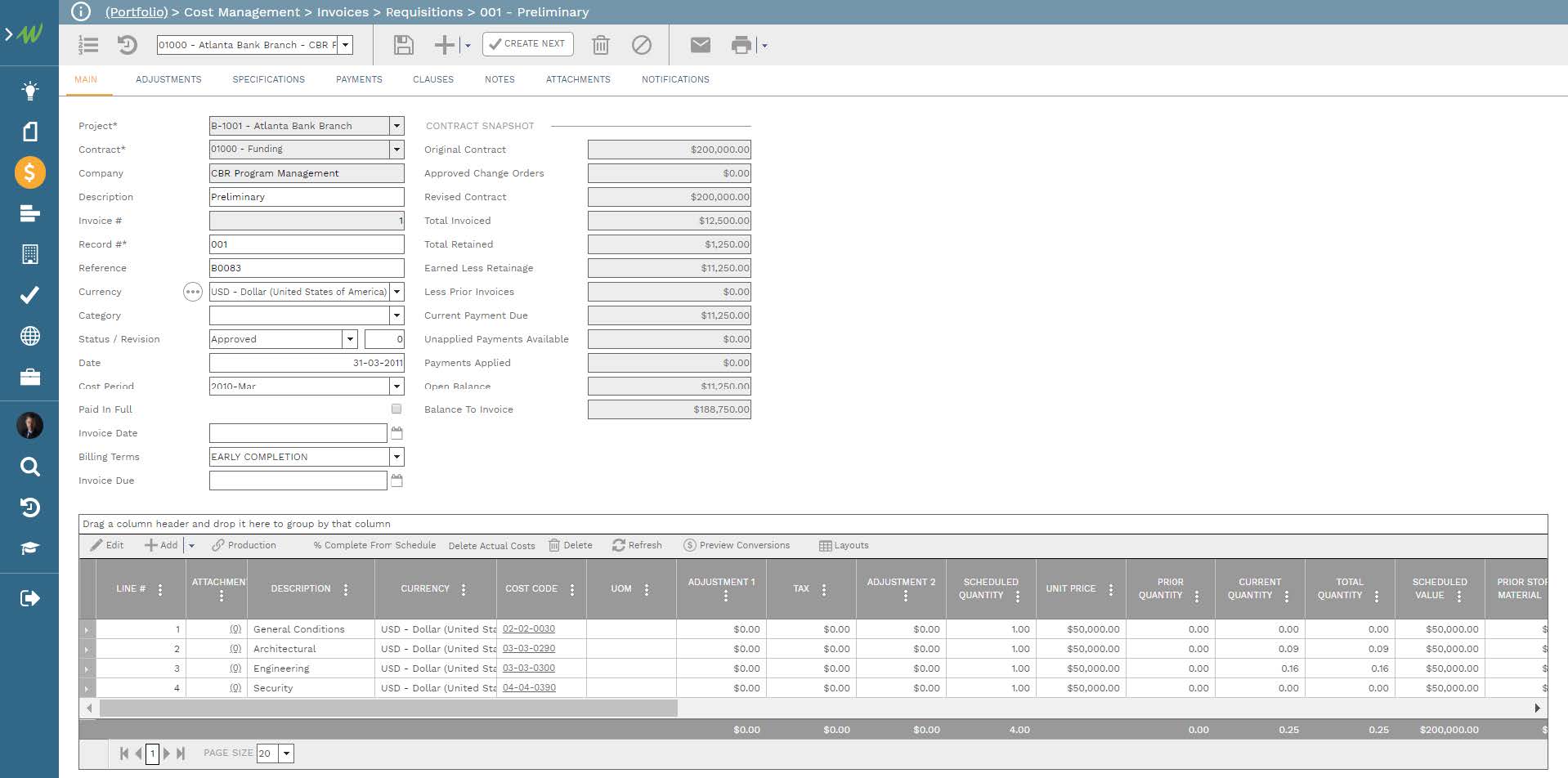Delete the current record via trash icon
Screen dimensions: 1568x778
tap(602, 45)
